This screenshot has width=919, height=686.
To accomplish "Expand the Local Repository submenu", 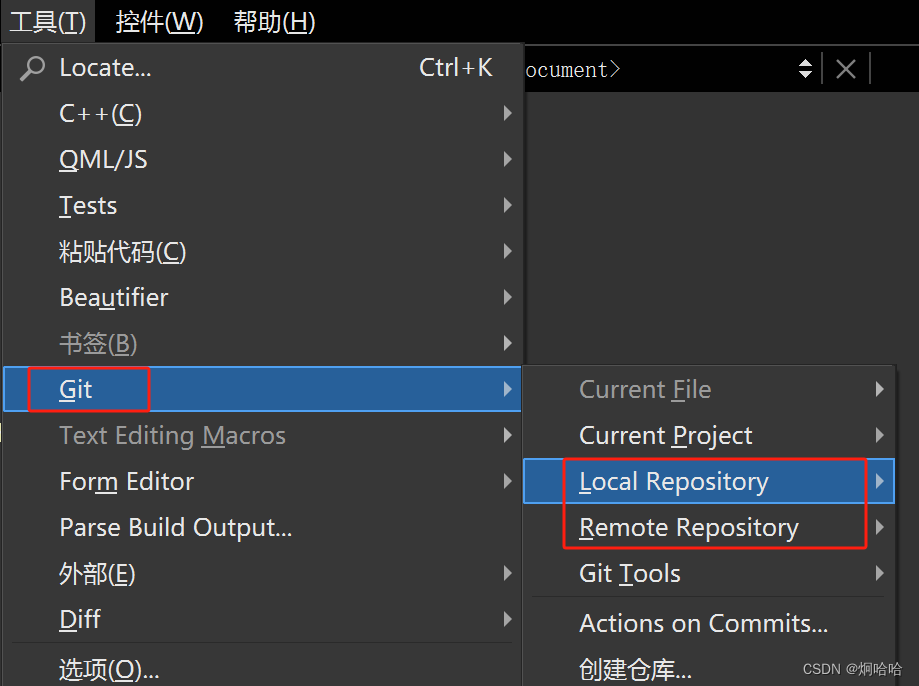I will [675, 481].
